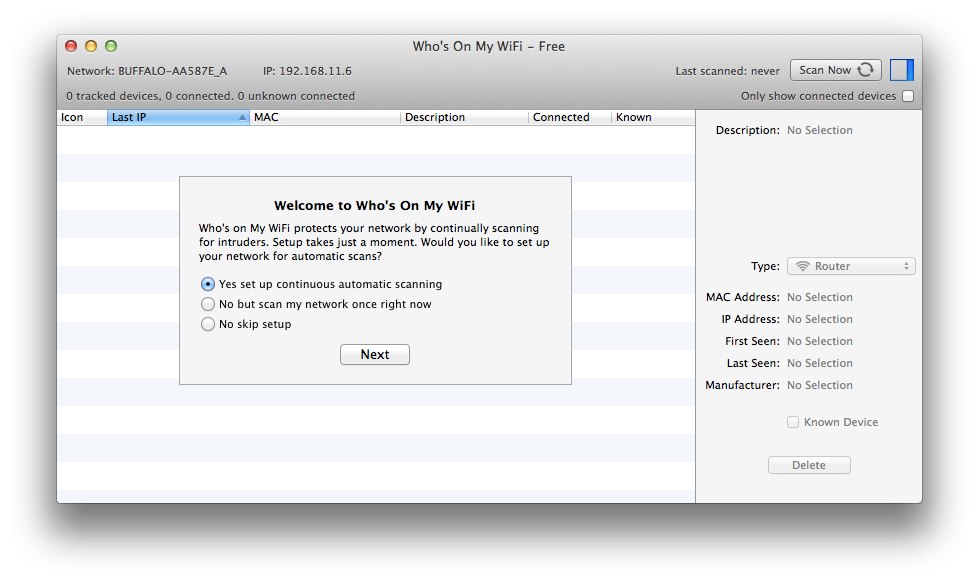Click the Scan Now button
Viewport: 979px width, 582px height.
[835, 70]
